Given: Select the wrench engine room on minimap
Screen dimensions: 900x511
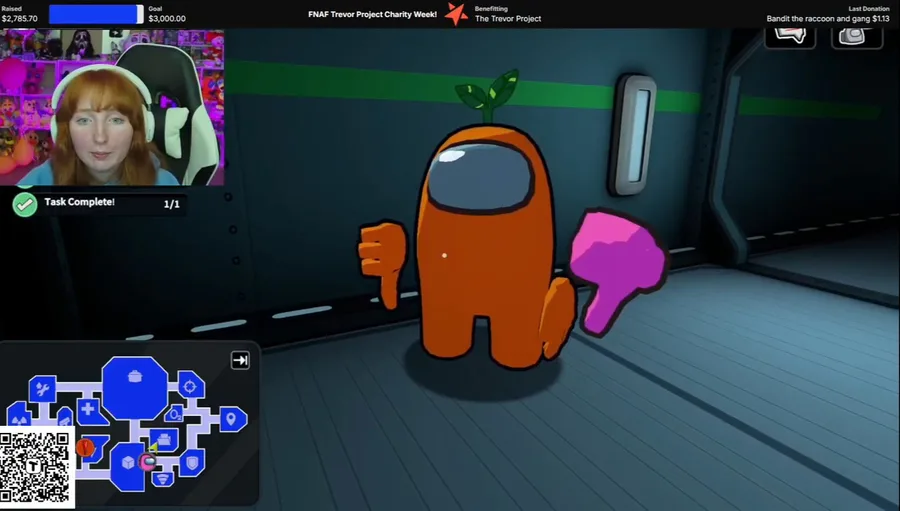Looking at the screenshot, I should coord(42,389).
